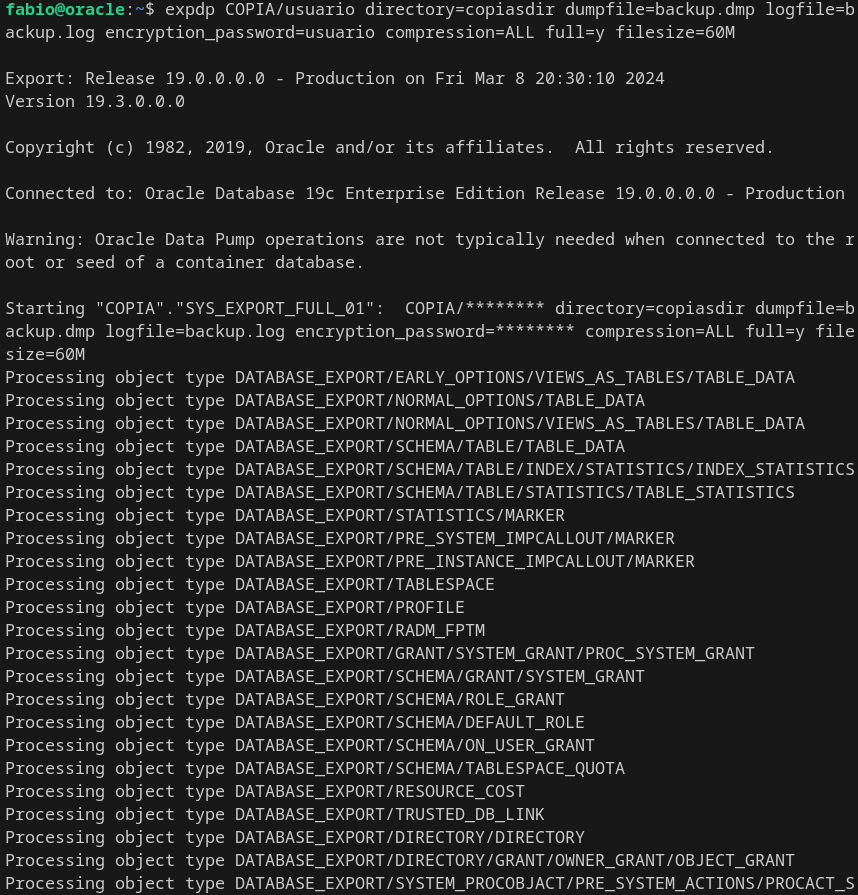
Task: Click the INDEX_STATISTICS processing line
Action: click(429, 469)
